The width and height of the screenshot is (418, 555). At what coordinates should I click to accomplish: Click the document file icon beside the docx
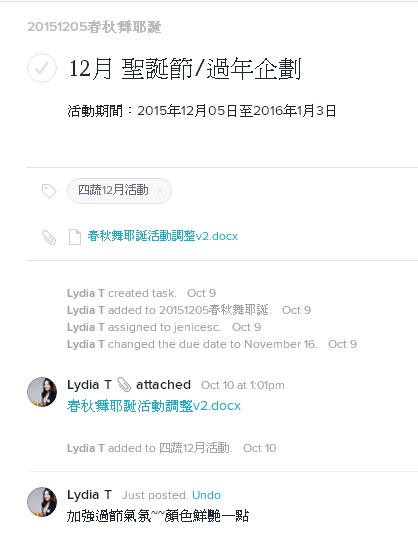75,237
